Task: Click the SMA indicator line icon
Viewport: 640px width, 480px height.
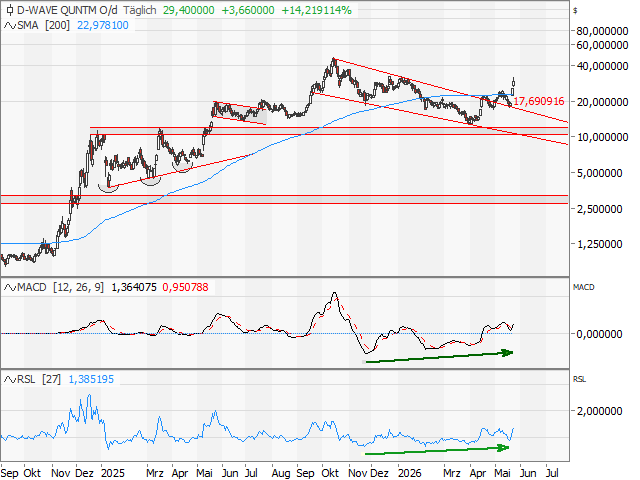Action: (10, 26)
